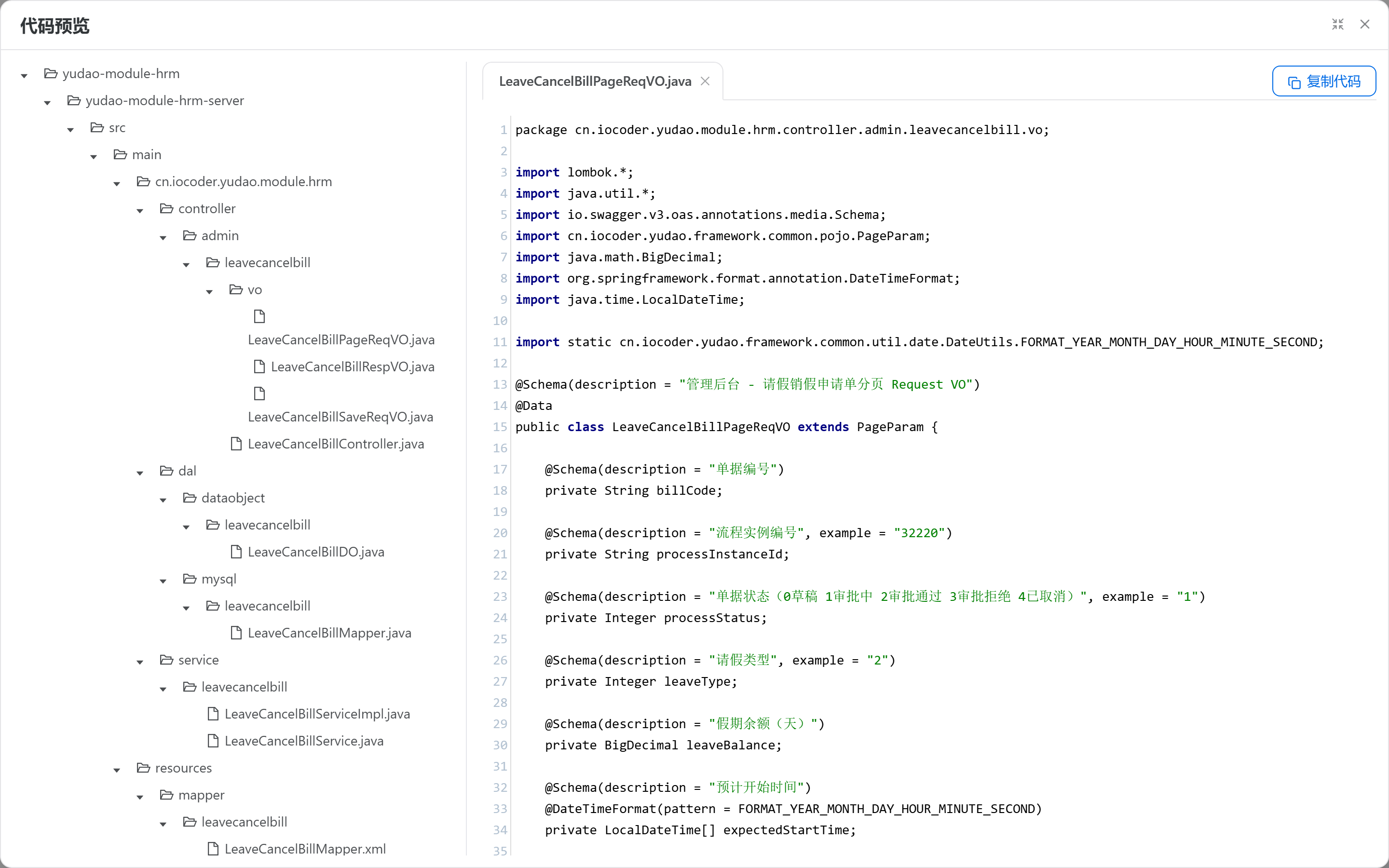Click the mapper folder icon
Image resolution: width=1389 pixels, height=868 pixels.
(x=166, y=795)
